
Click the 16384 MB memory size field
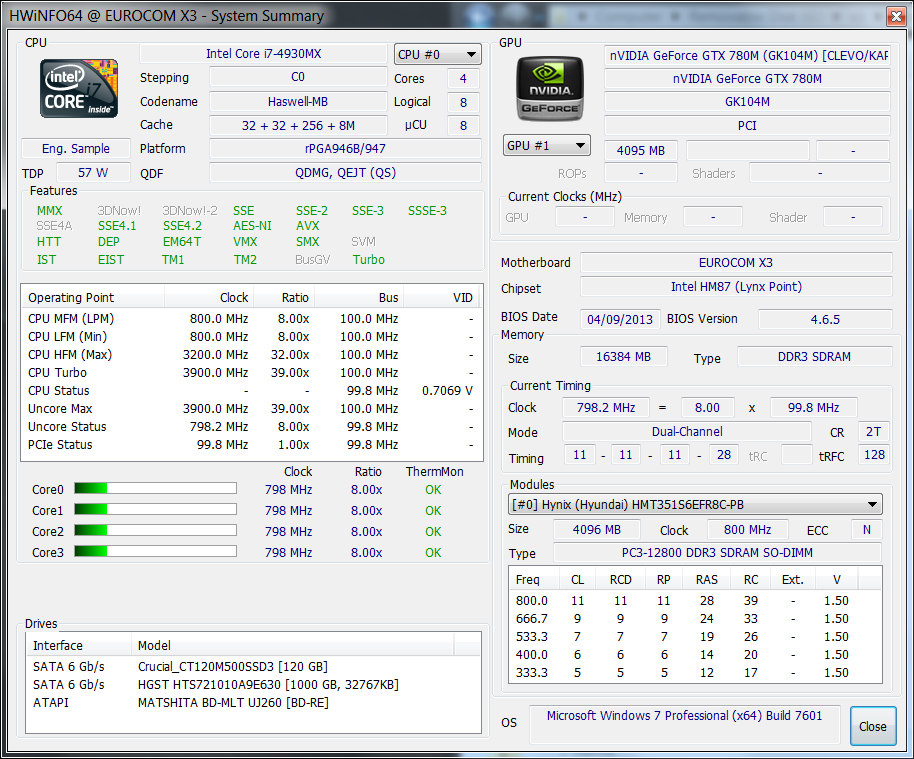point(623,356)
